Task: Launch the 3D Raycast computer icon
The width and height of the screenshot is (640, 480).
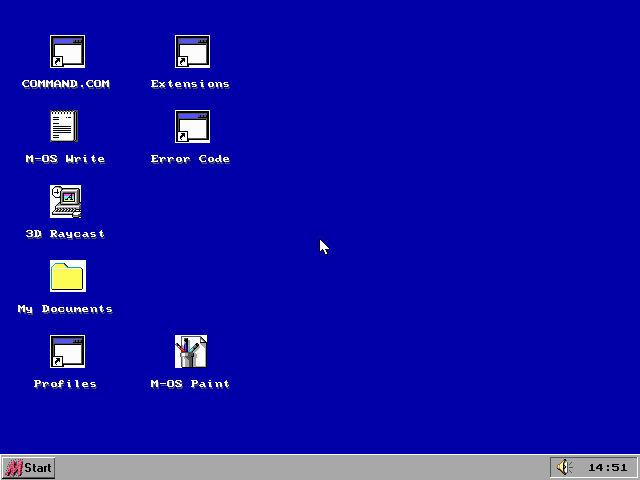Action: click(x=66, y=201)
